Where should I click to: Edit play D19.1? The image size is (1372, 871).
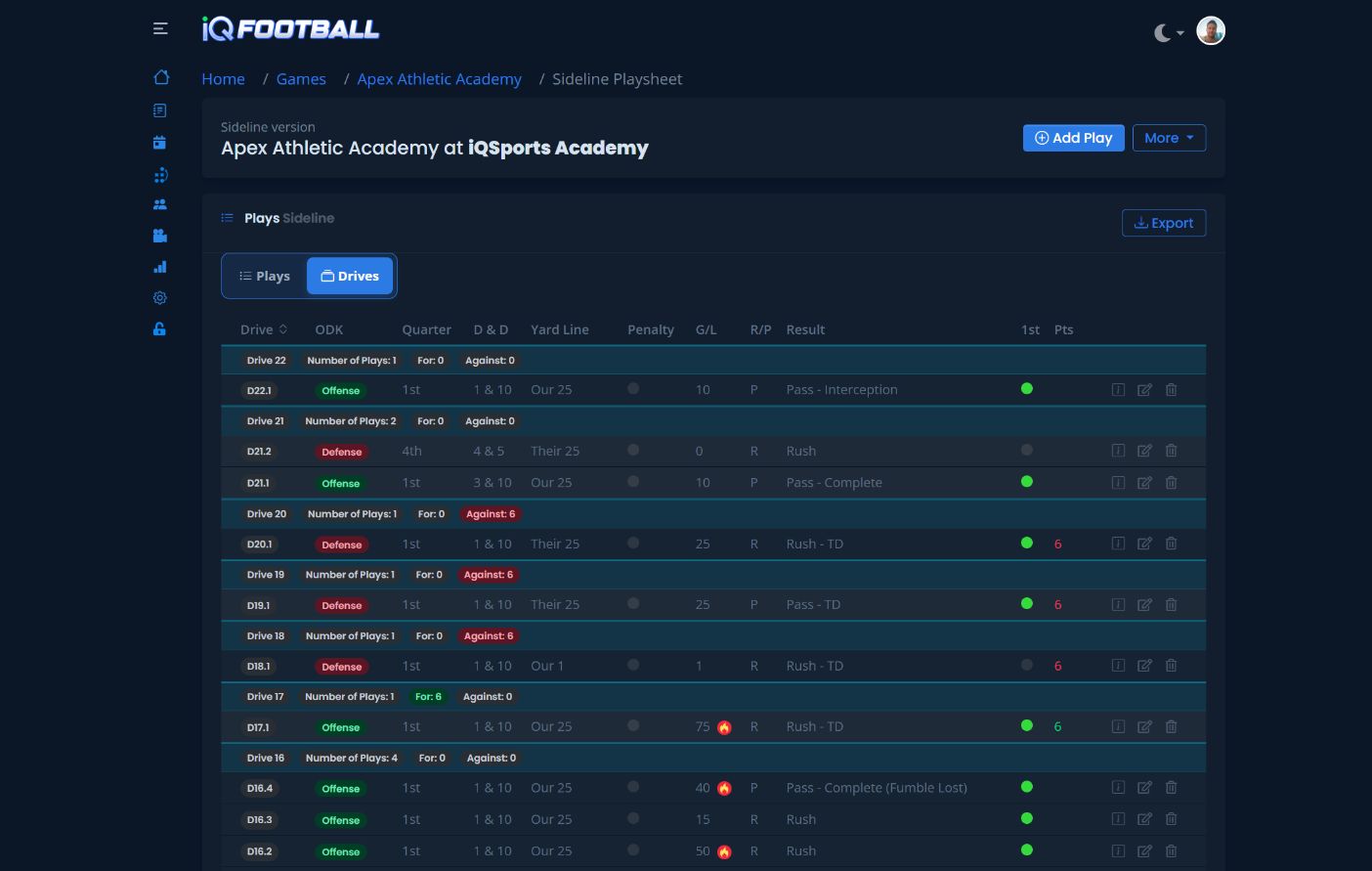pos(1144,605)
